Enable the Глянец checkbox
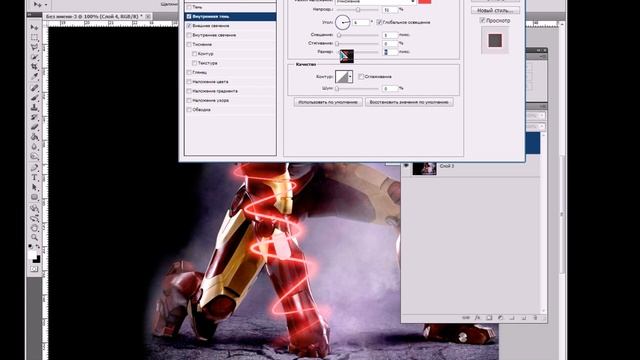The height and width of the screenshot is (360, 640). [x=189, y=72]
